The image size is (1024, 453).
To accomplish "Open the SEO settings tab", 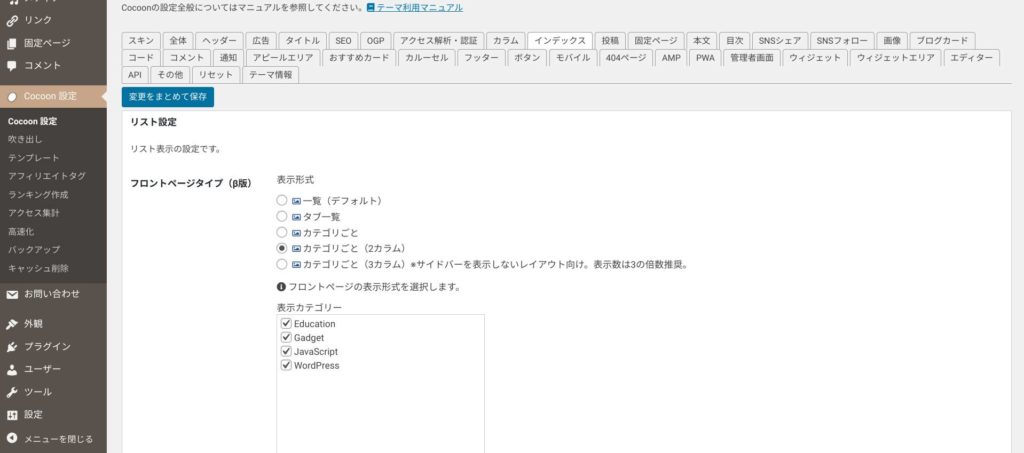I will coord(343,40).
